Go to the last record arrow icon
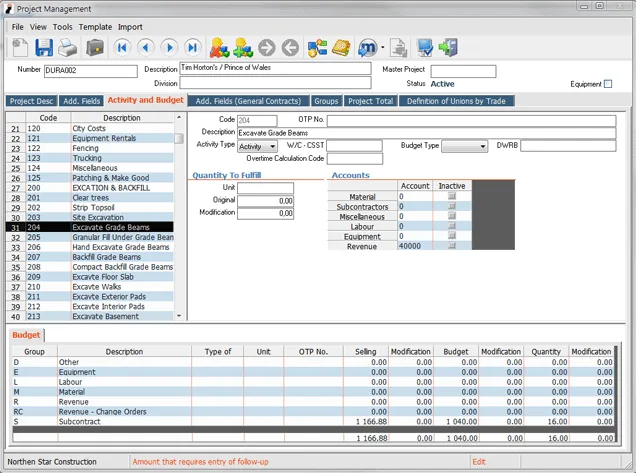Image resolution: width=638 pixels, height=473 pixels. (x=192, y=48)
